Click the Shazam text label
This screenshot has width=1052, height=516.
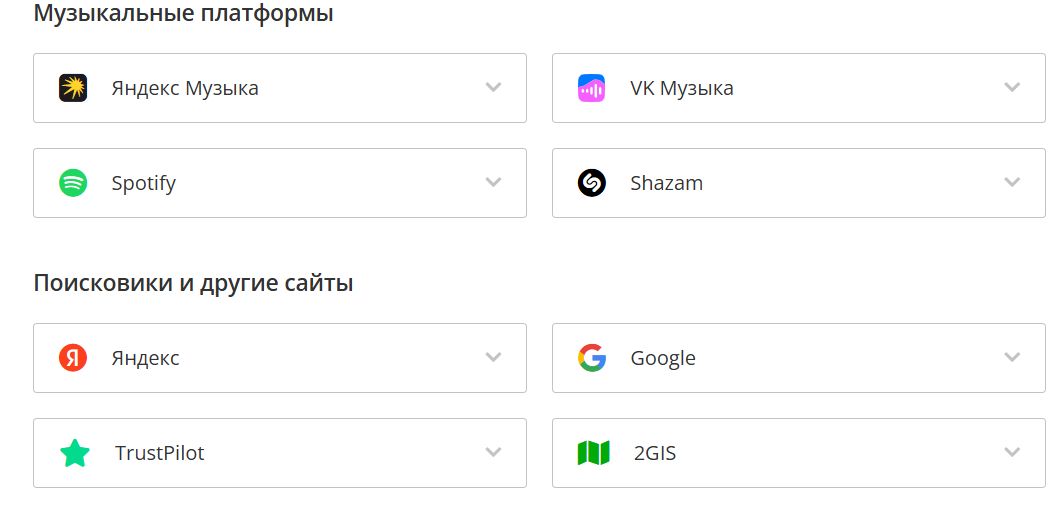pos(667,183)
